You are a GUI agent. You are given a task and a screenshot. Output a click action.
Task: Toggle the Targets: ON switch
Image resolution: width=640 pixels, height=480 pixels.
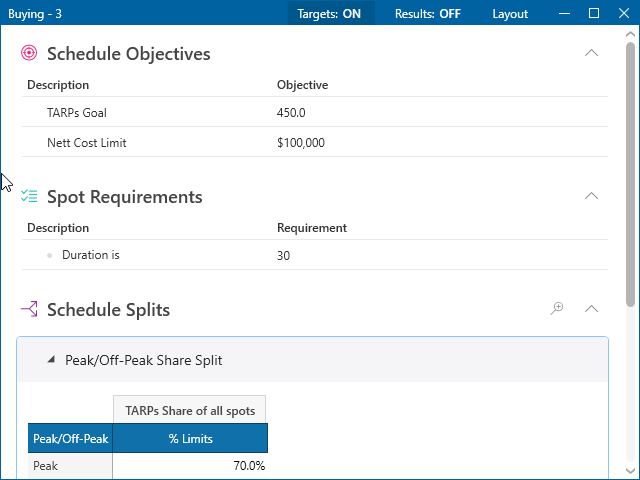(329, 14)
